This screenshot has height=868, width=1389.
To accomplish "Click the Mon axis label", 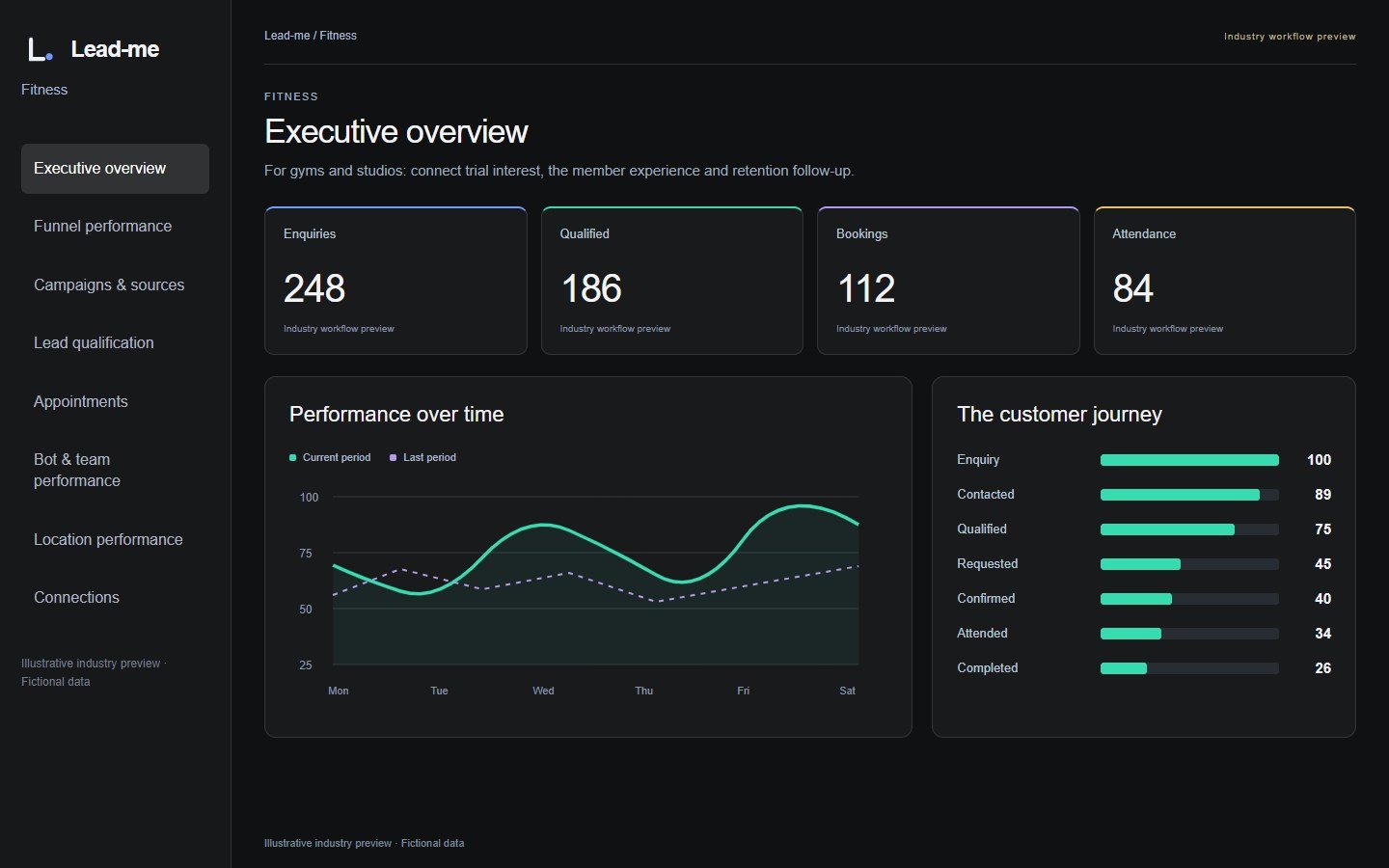I will coord(339,692).
